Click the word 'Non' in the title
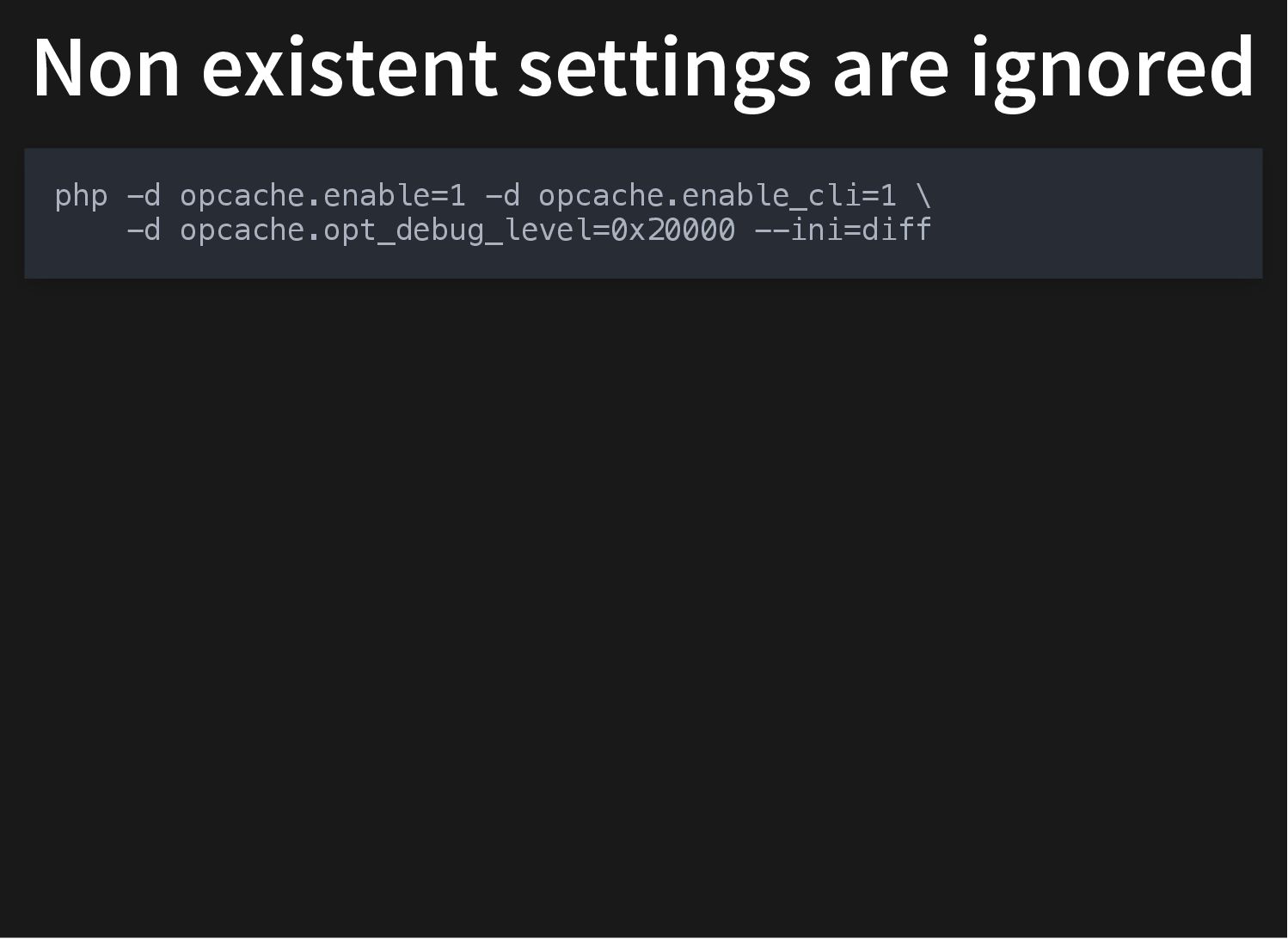Image resolution: width=1288 pixels, height=939 pixels. point(107,67)
